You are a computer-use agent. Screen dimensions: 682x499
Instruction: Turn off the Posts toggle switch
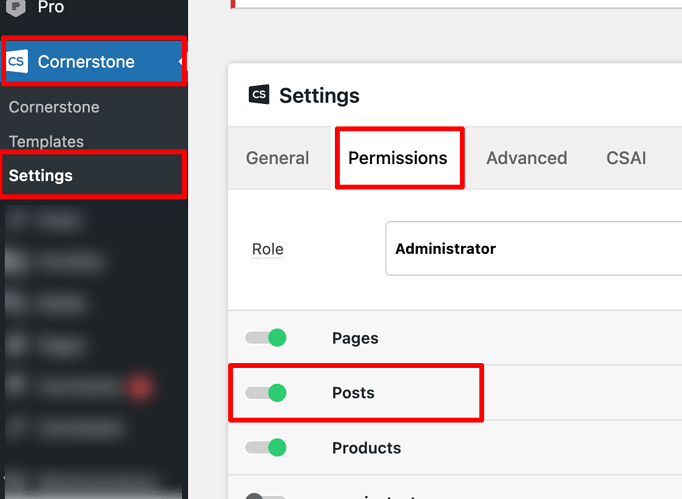[x=266, y=393]
